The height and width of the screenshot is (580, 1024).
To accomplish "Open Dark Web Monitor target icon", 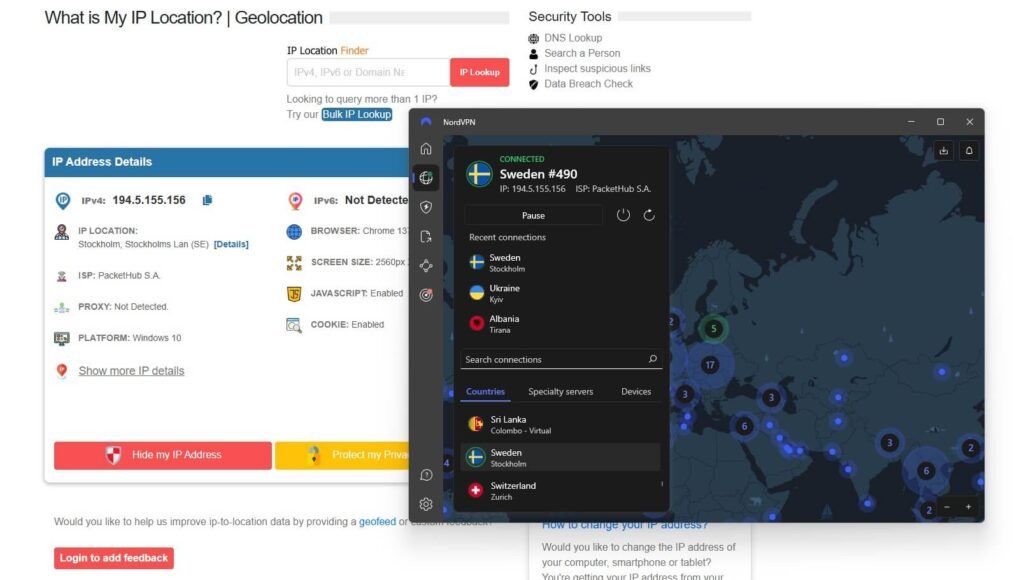I will pyautogui.click(x=426, y=295).
